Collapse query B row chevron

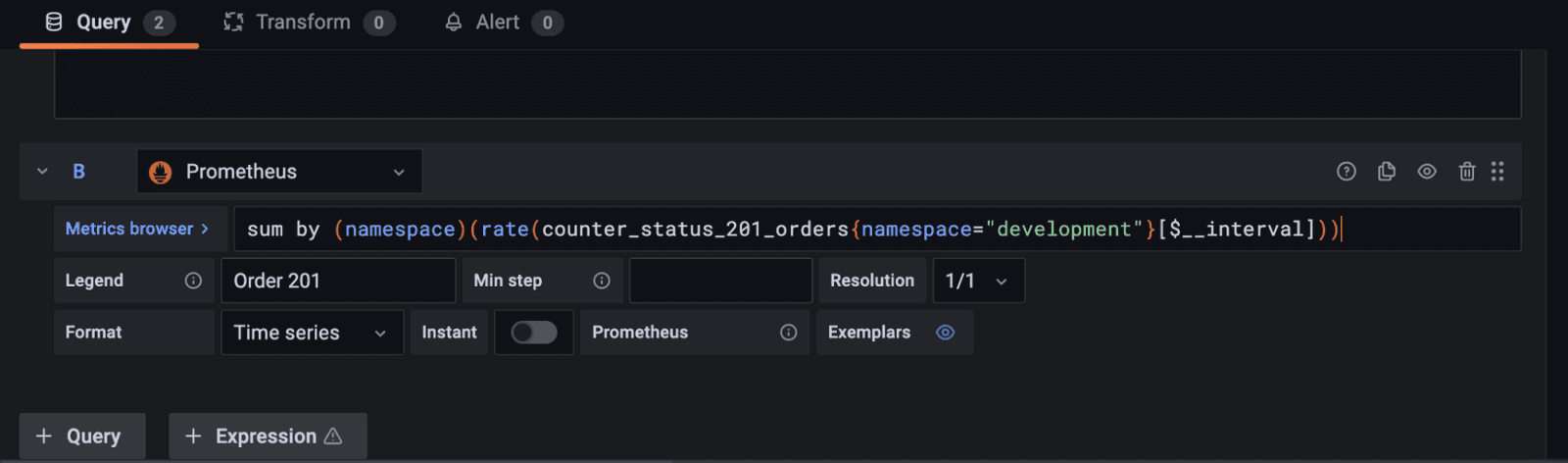coord(42,172)
